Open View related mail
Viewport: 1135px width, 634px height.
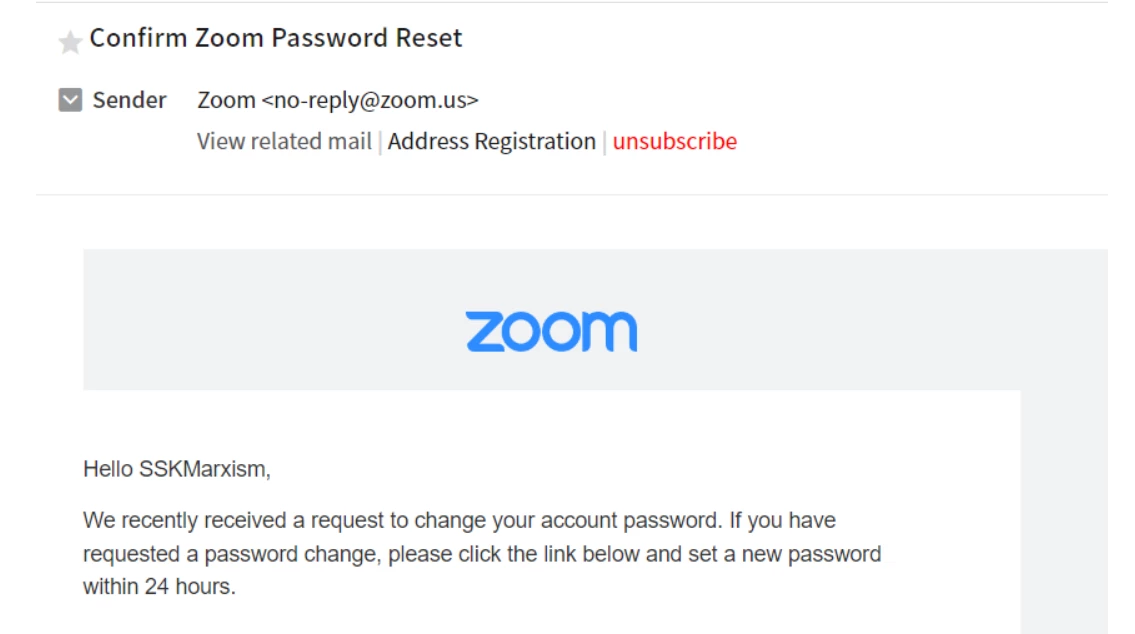tap(284, 141)
